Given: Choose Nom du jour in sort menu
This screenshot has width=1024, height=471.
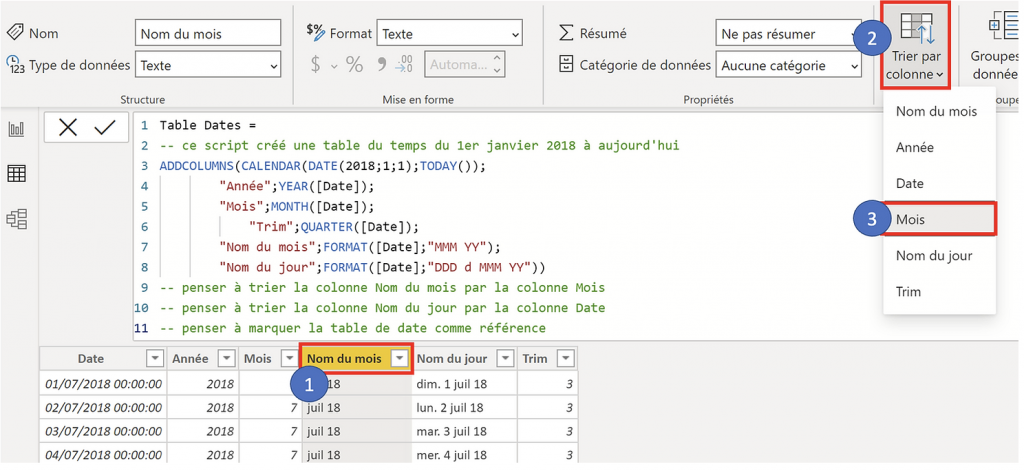Looking at the screenshot, I should point(939,255).
